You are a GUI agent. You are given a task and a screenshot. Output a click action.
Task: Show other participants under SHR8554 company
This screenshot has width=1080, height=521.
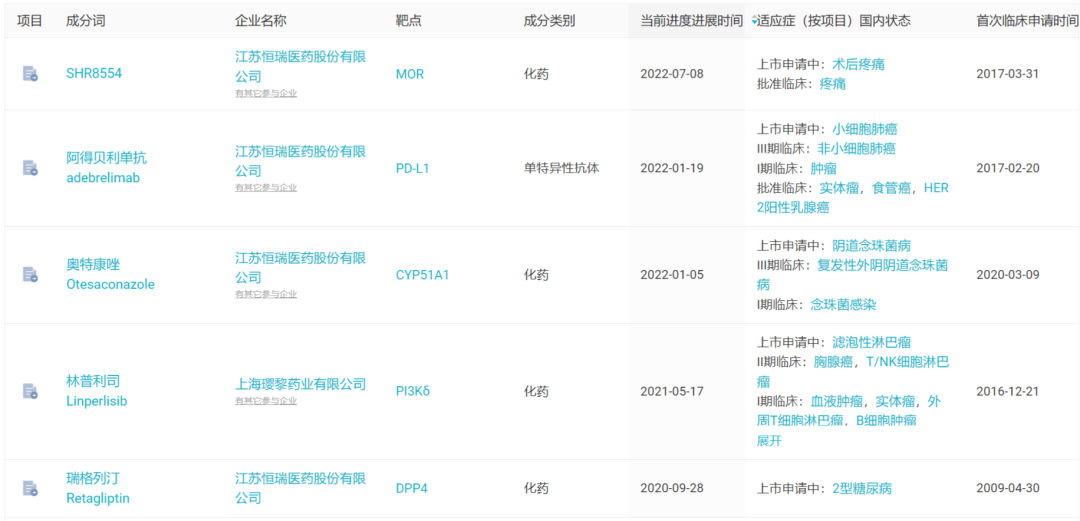coord(266,93)
